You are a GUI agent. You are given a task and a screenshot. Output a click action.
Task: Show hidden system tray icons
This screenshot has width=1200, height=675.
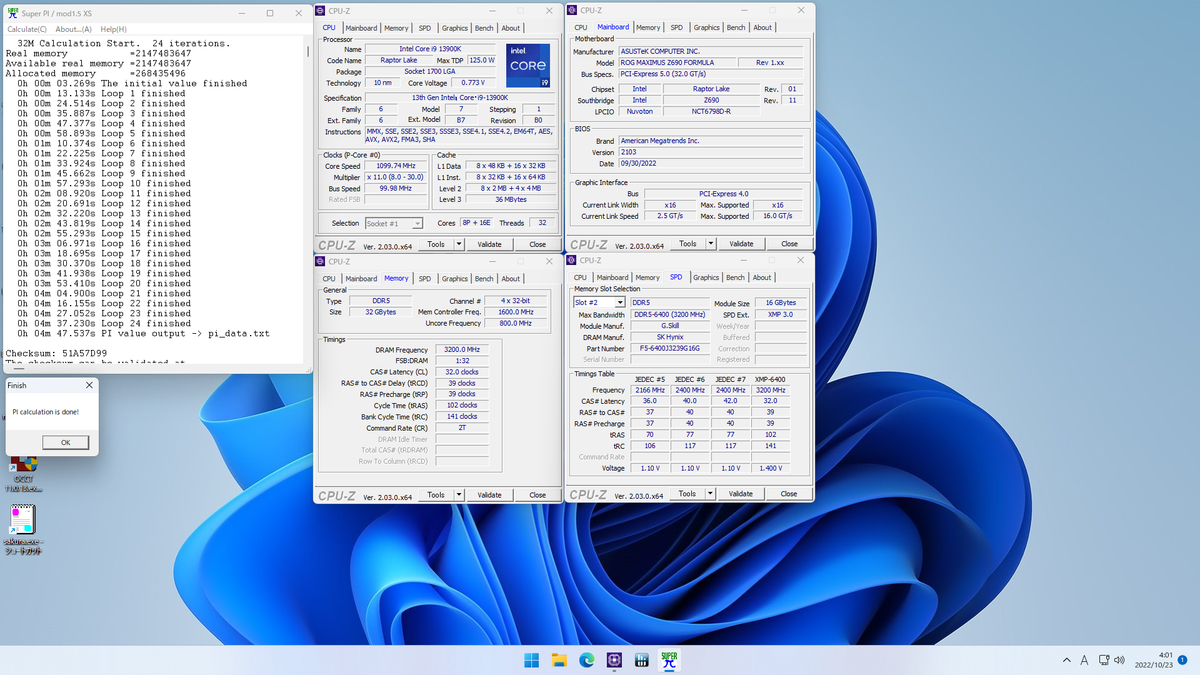(x=1067, y=660)
